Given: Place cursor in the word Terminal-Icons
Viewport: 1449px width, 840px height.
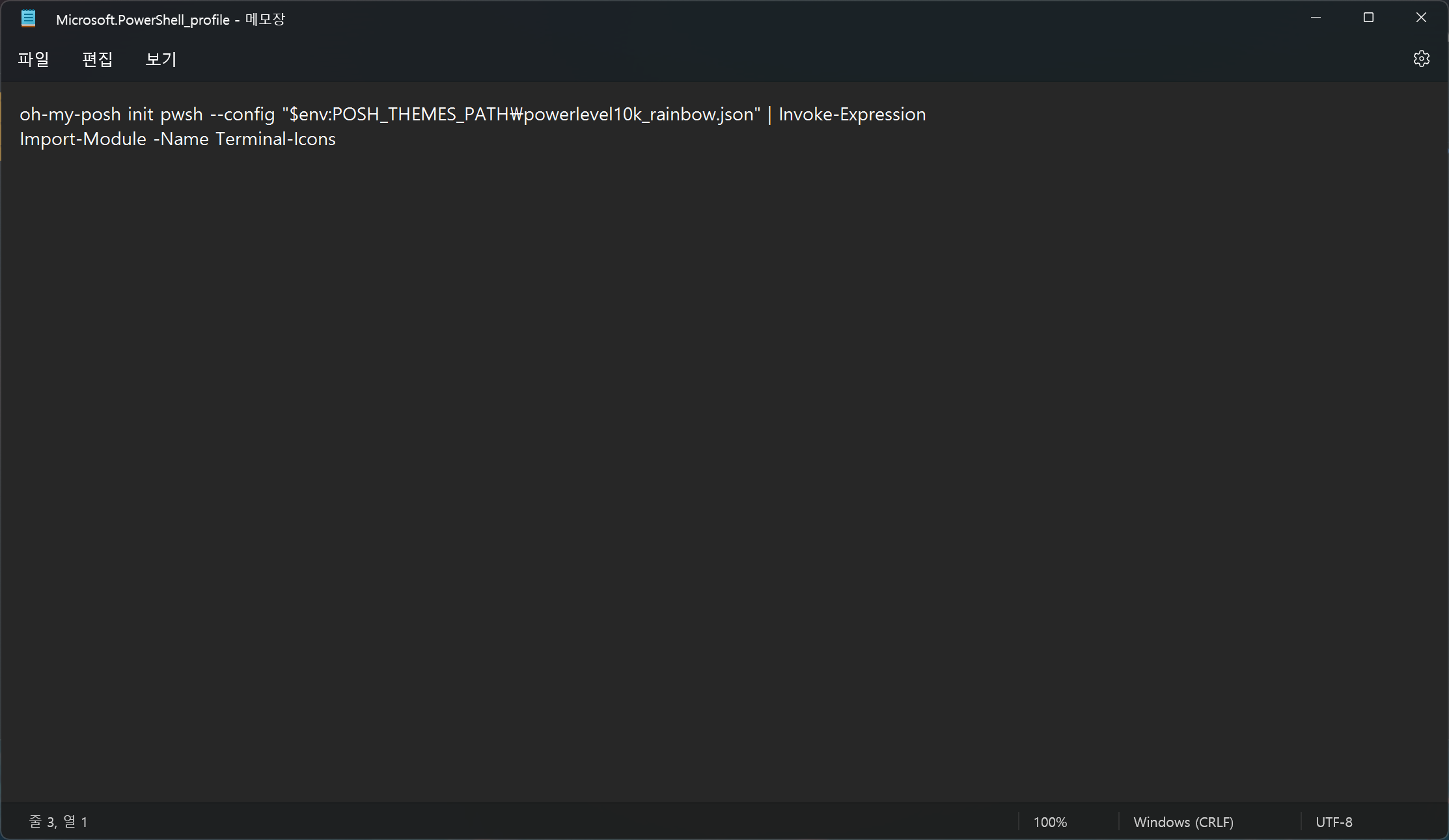Looking at the screenshot, I should (275, 139).
